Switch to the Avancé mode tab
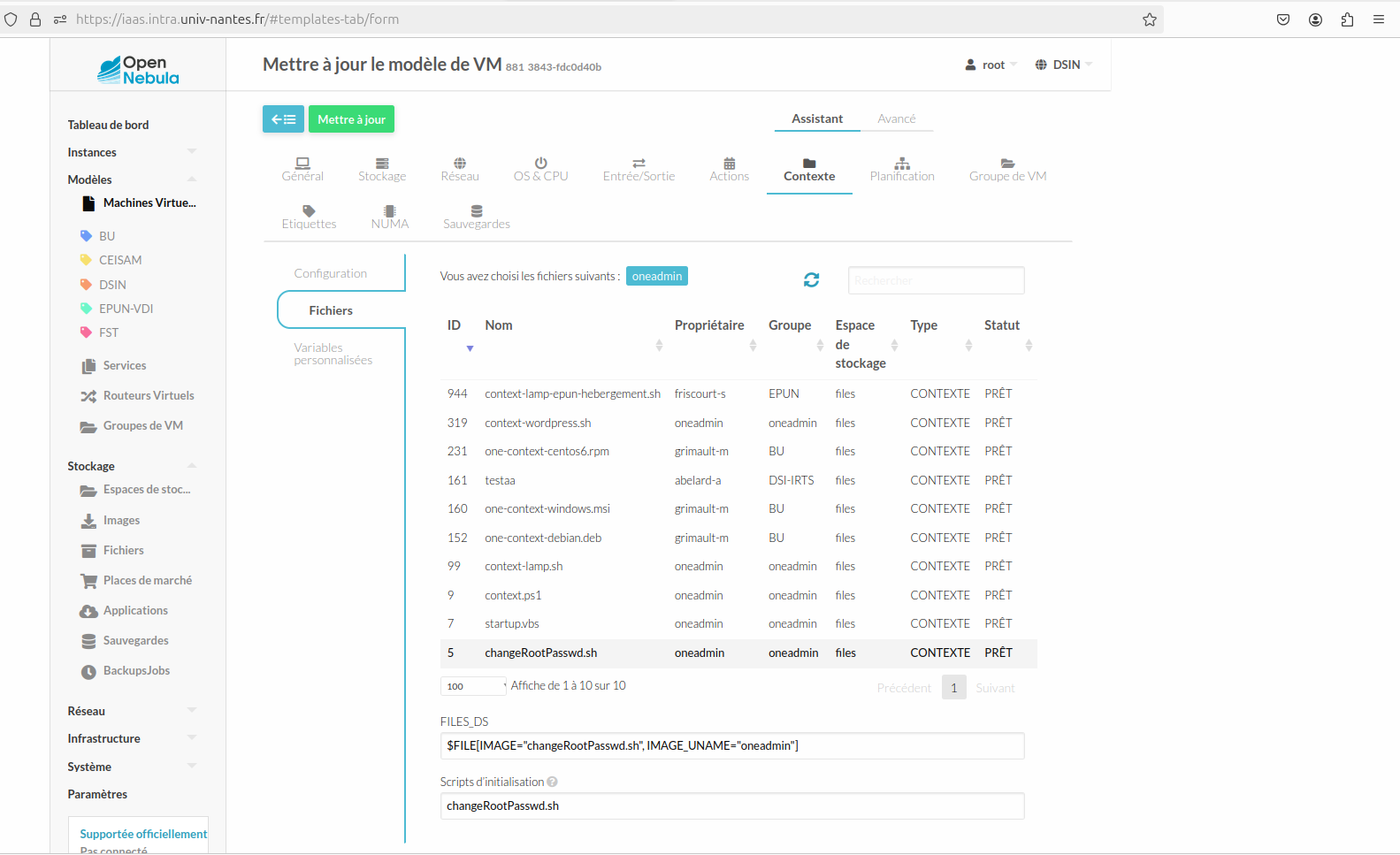 click(896, 118)
